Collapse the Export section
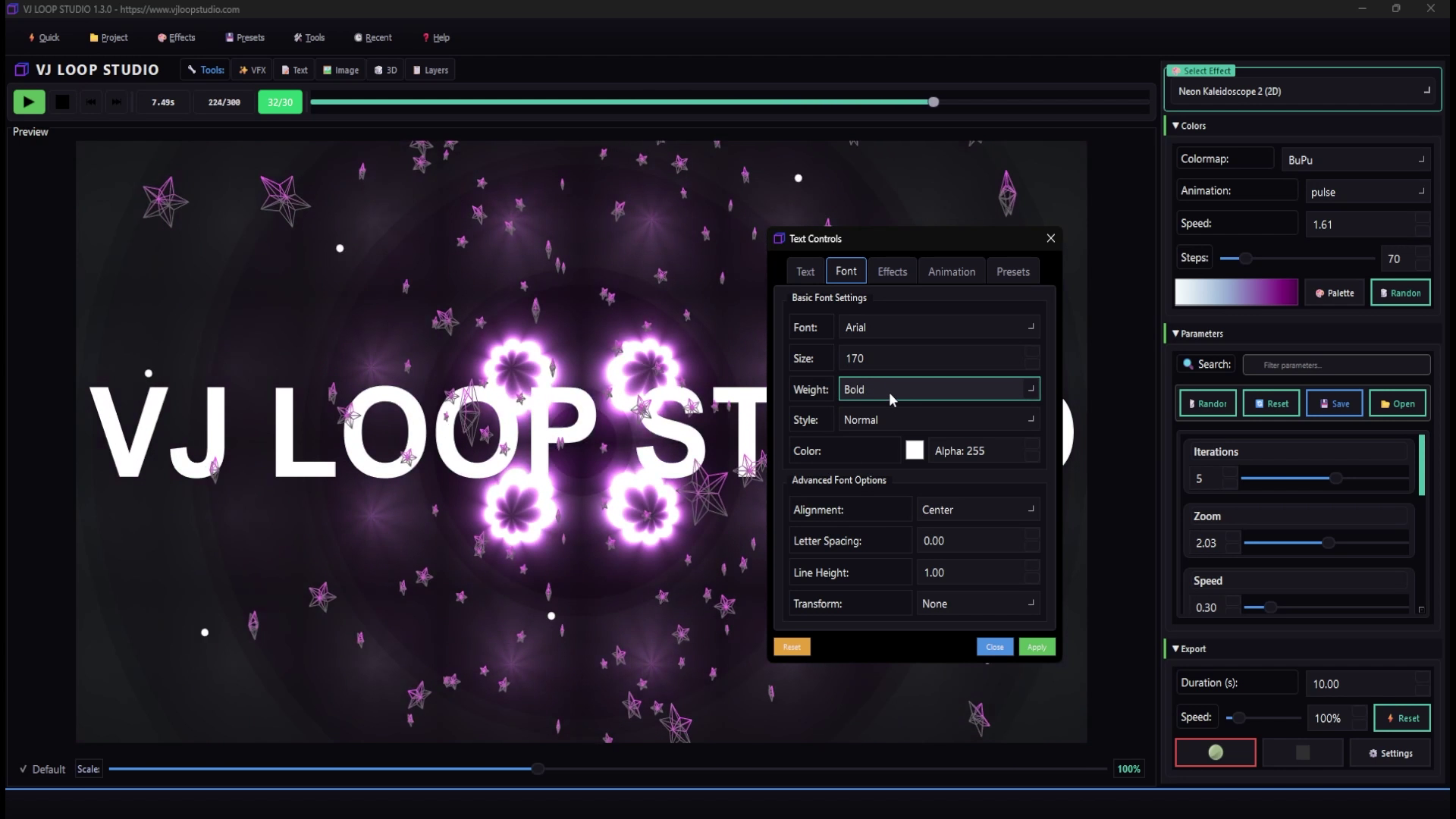The image size is (1456, 819). pos(1174,648)
